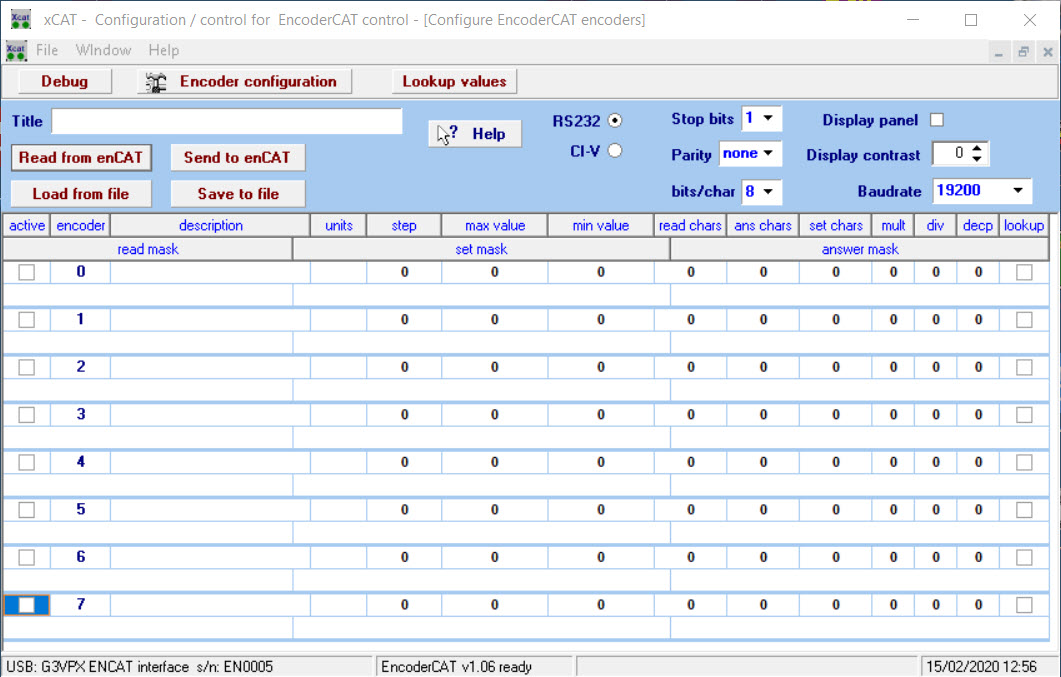
Task: Enable the lookup checkbox for encoder 0
Action: click(x=1024, y=272)
